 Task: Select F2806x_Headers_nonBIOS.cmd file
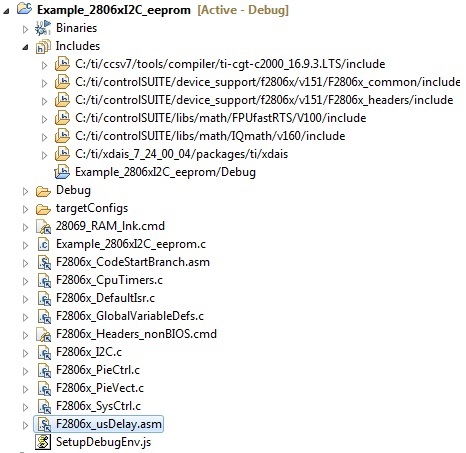[136, 334]
